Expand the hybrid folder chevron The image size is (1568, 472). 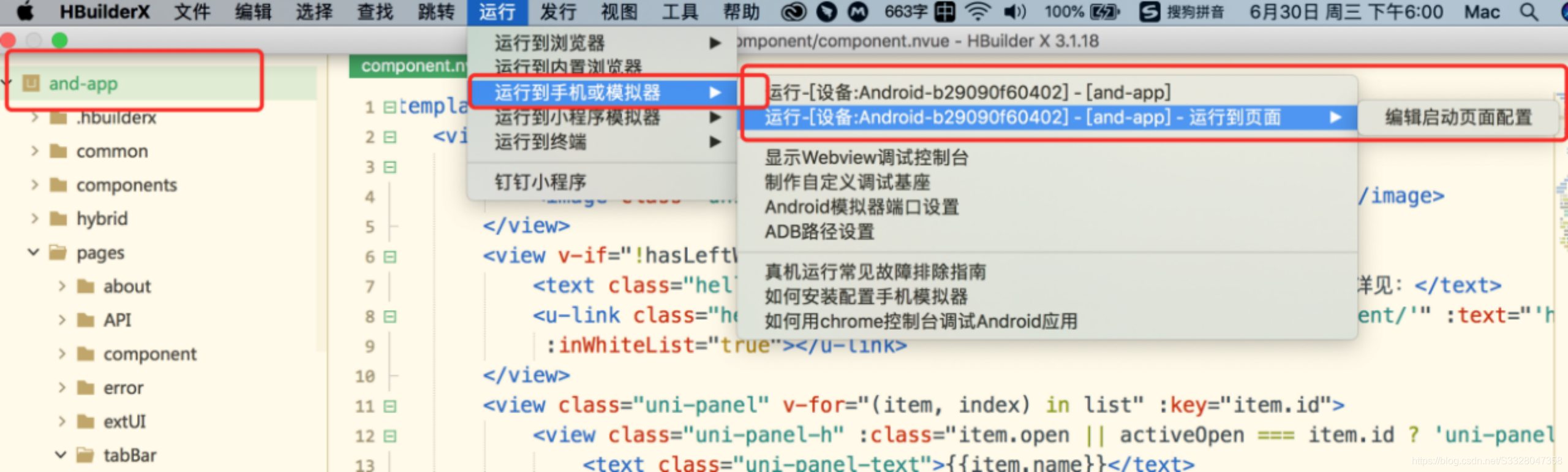(34, 218)
